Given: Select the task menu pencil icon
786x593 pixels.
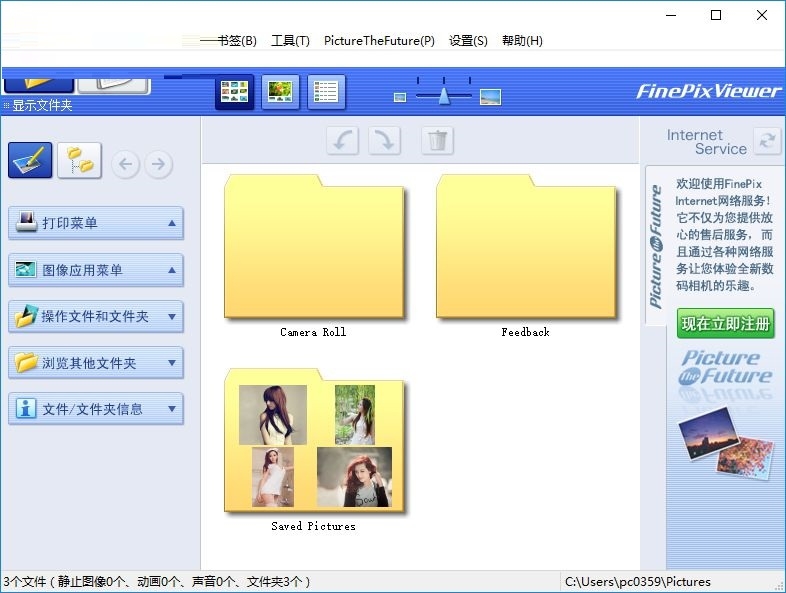Looking at the screenshot, I should click(30, 161).
